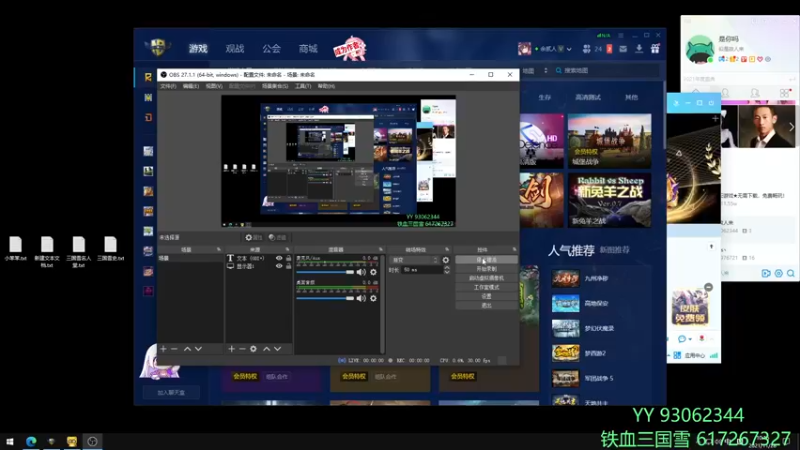Click 加入聊天室 button in game platform sidebar
This screenshot has width=800, height=450.
(x=171, y=393)
